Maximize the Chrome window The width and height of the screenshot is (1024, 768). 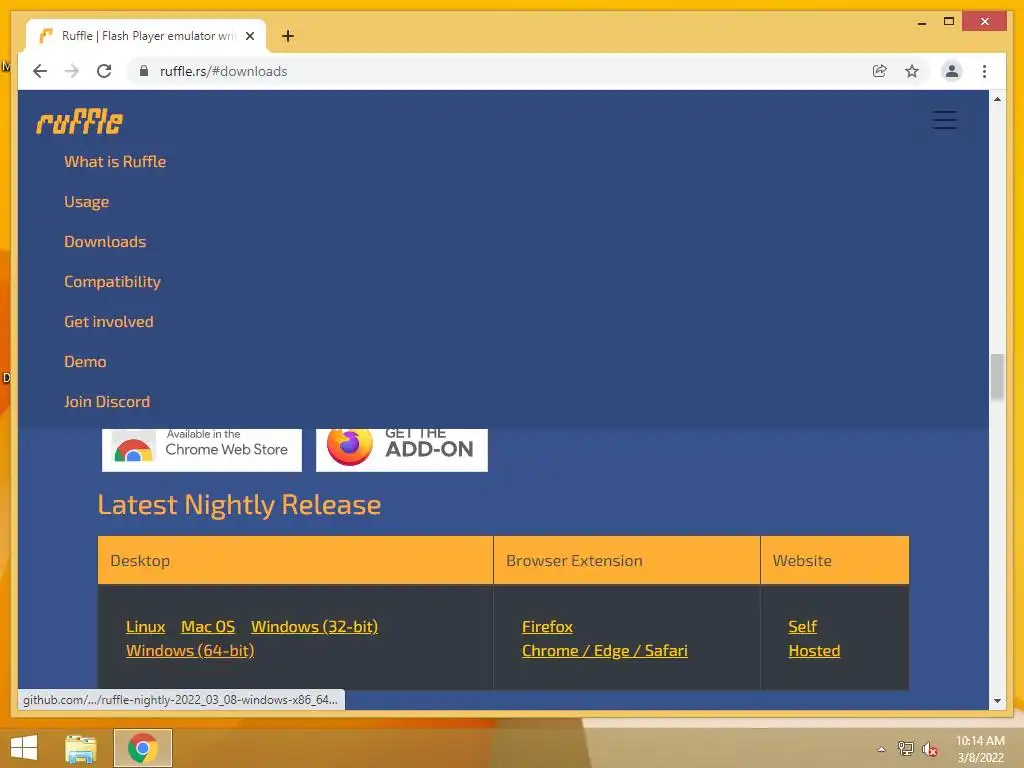[949, 22]
